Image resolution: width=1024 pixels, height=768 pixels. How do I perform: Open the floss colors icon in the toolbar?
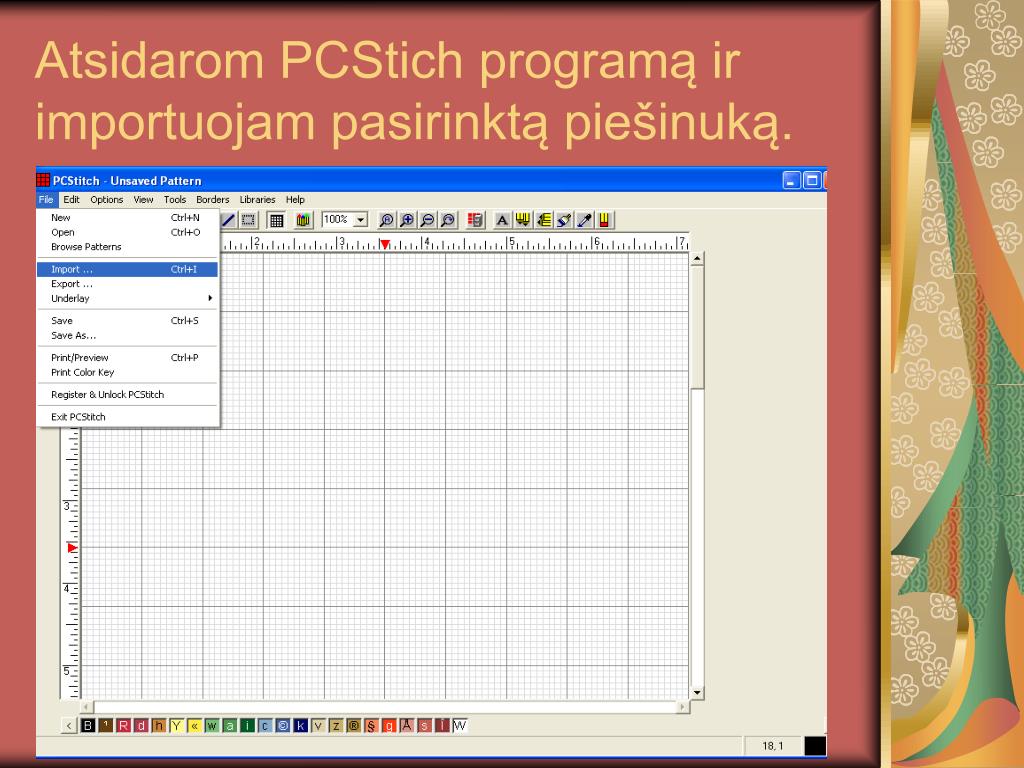coord(303,220)
